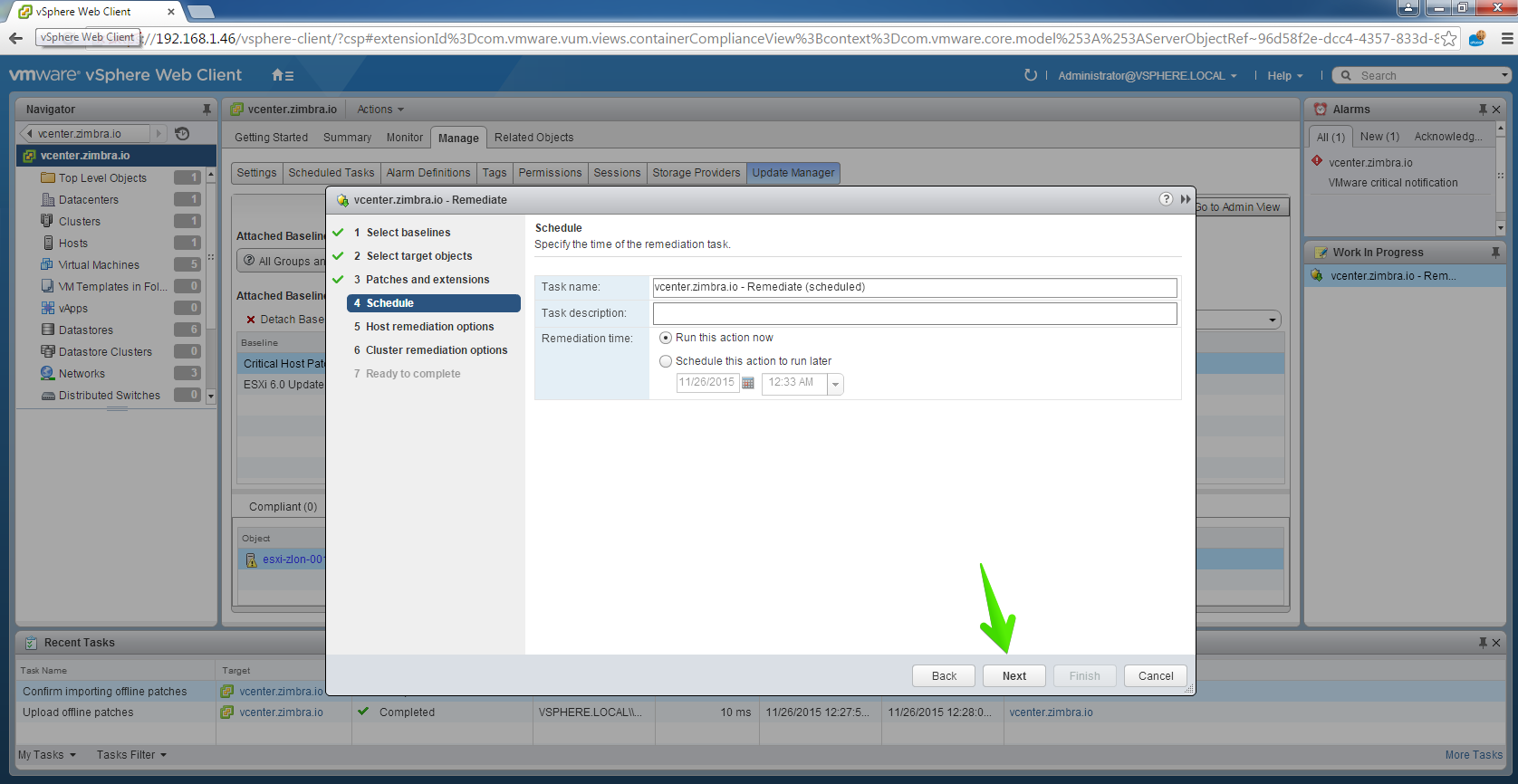Open the Administrator@VSPHERE.LOCAL user menu
The height and width of the screenshot is (784, 1518).
pos(1148,76)
